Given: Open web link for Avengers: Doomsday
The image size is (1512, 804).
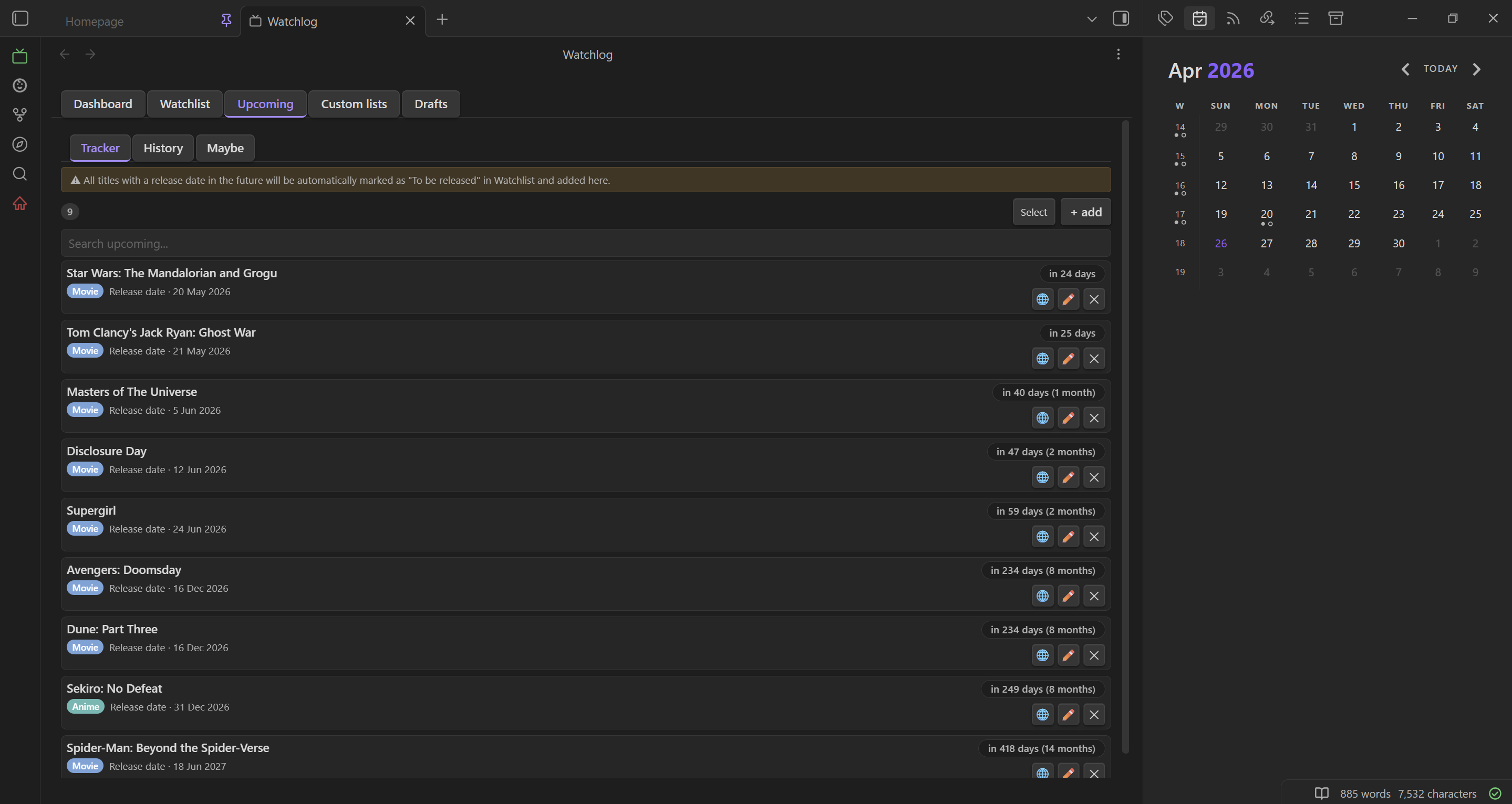Looking at the screenshot, I should [x=1042, y=596].
